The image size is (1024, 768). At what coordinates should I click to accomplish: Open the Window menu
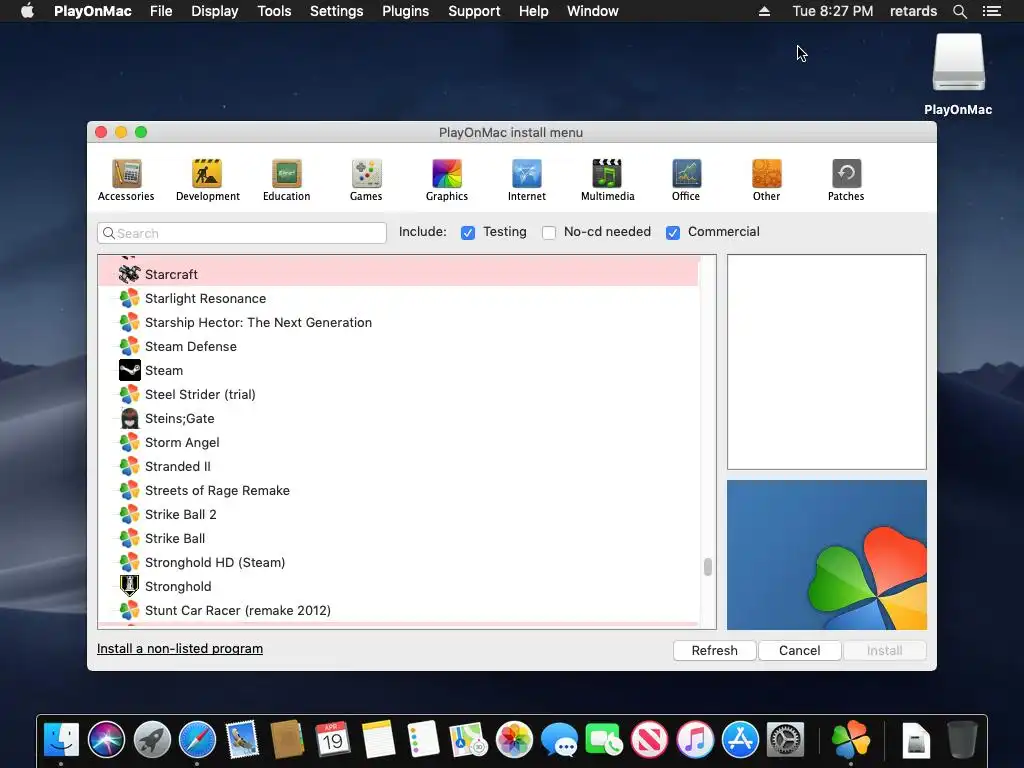click(592, 11)
